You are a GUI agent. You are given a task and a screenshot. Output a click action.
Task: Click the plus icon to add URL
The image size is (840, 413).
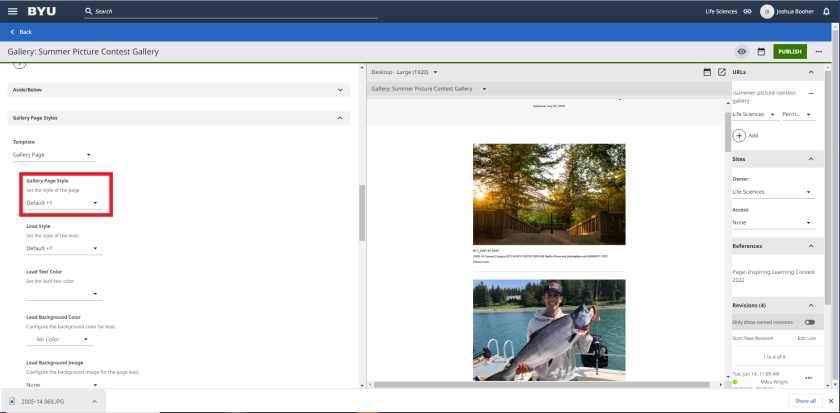740,135
